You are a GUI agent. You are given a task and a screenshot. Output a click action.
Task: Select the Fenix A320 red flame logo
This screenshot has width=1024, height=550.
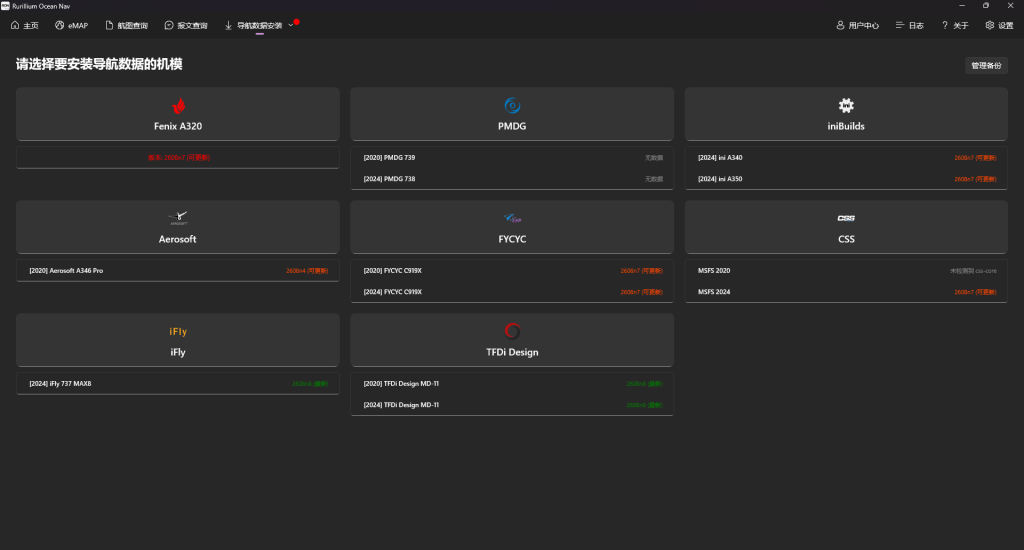pyautogui.click(x=178, y=105)
